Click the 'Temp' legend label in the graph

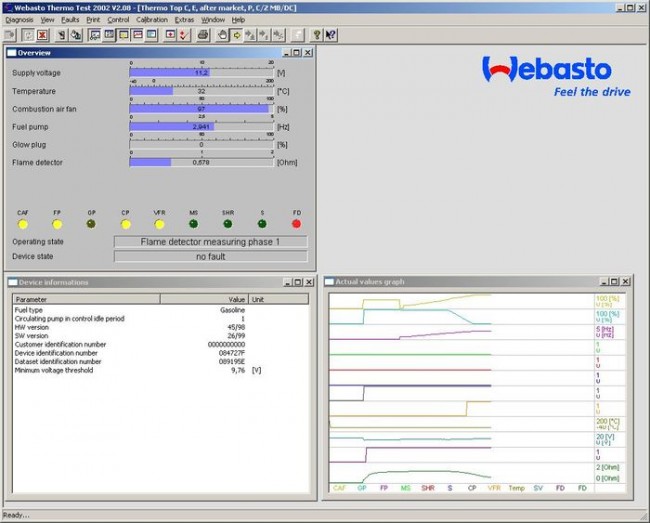click(x=517, y=488)
